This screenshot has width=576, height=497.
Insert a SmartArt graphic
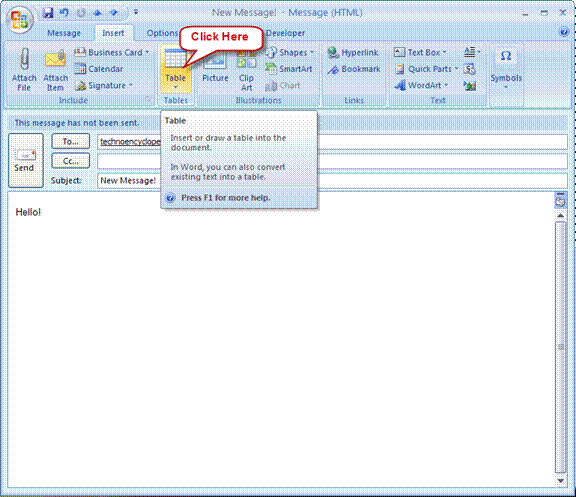(x=289, y=69)
